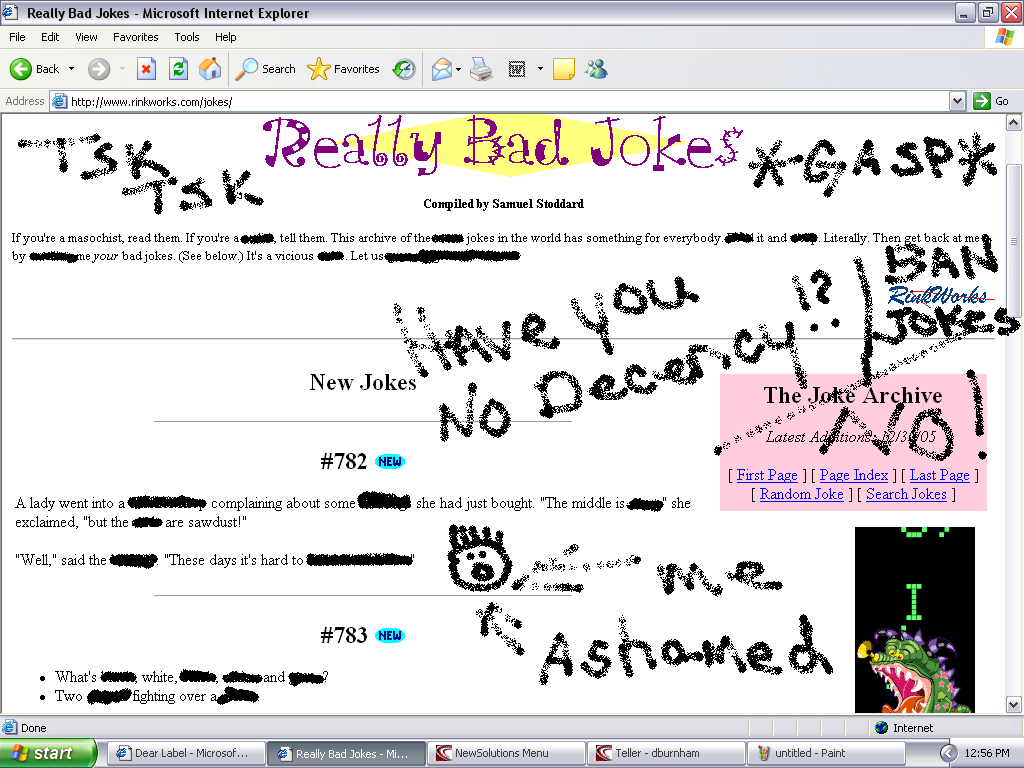Switch to Teller - dburnham taskbar window
The image size is (1024, 768).
[666, 753]
